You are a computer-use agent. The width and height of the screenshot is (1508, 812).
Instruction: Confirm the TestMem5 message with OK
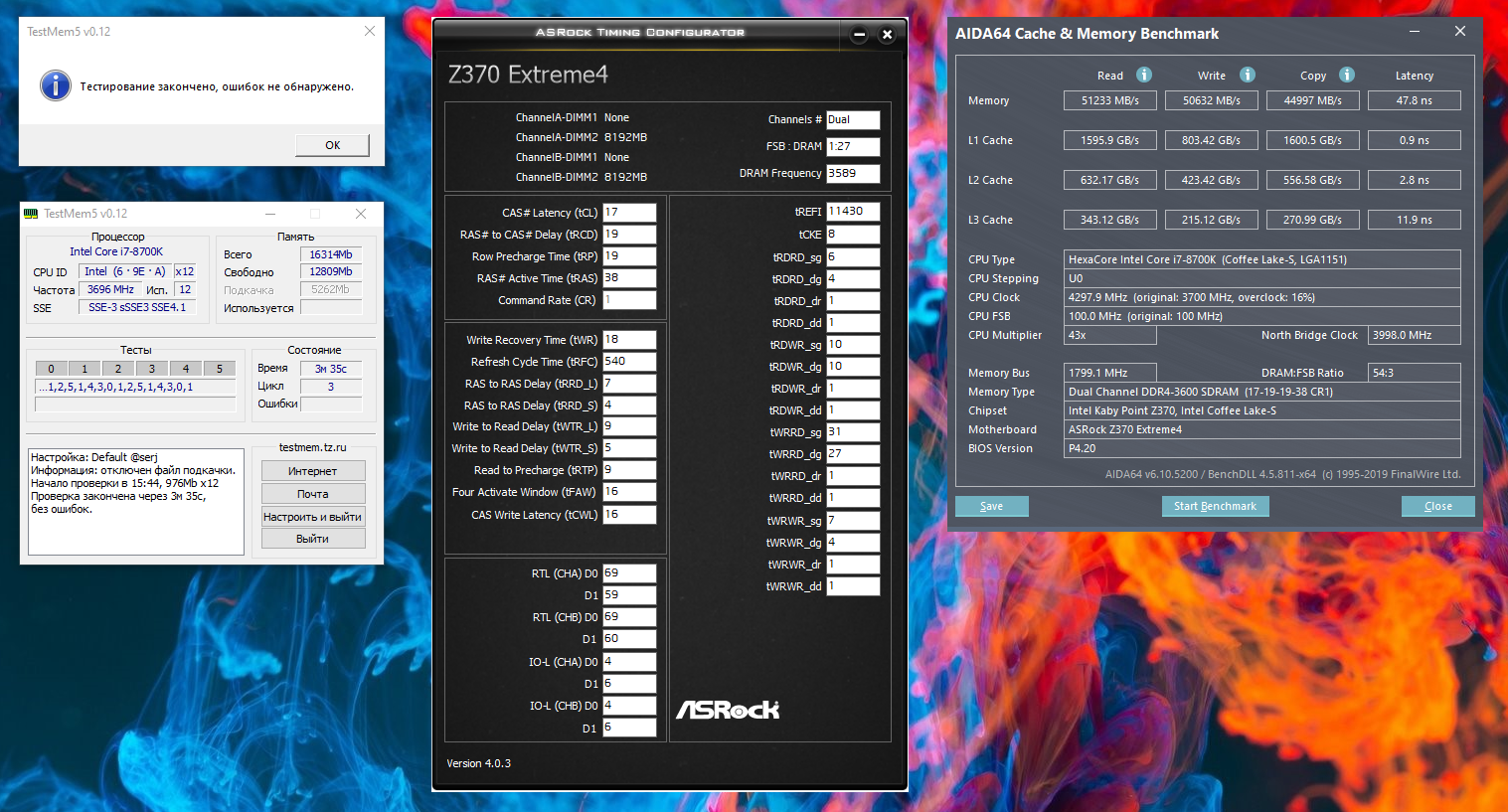click(333, 145)
